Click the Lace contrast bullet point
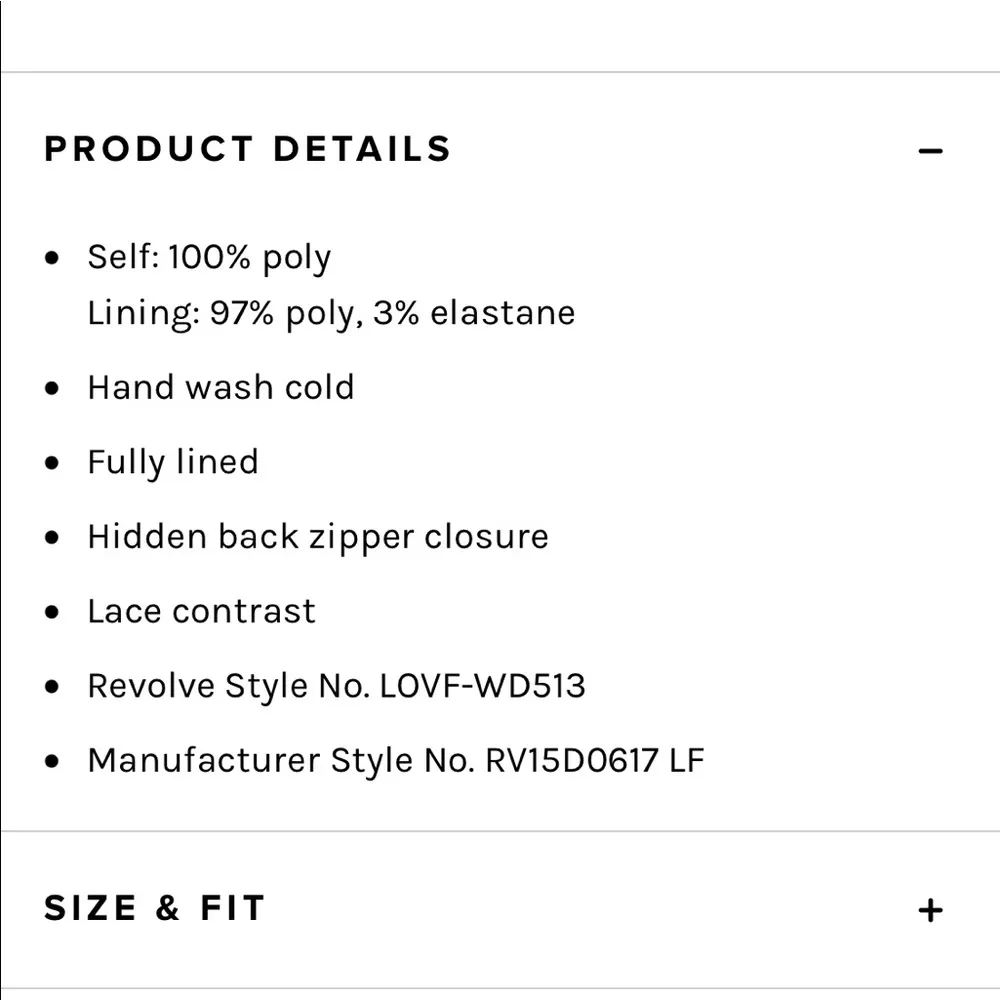 point(202,611)
